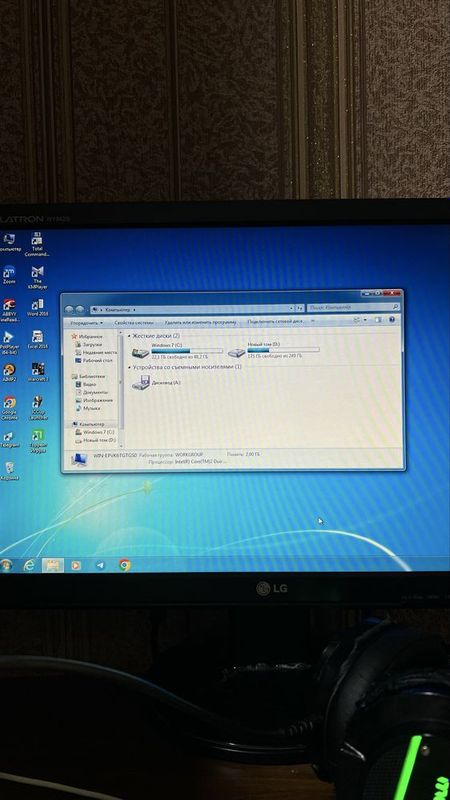This screenshot has height=800, width=450.
Task: Open Документы library in navigation pane
Action: 91,392
